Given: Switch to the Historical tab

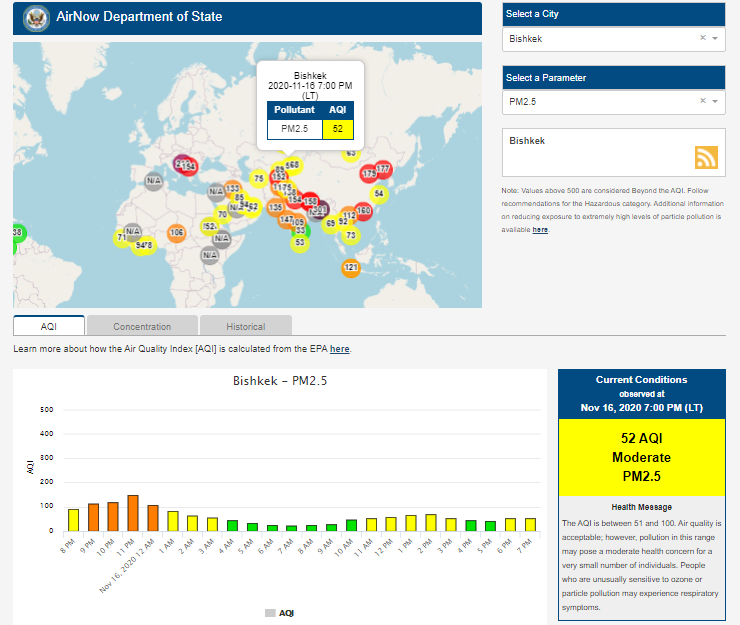Looking at the screenshot, I should tap(245, 326).
